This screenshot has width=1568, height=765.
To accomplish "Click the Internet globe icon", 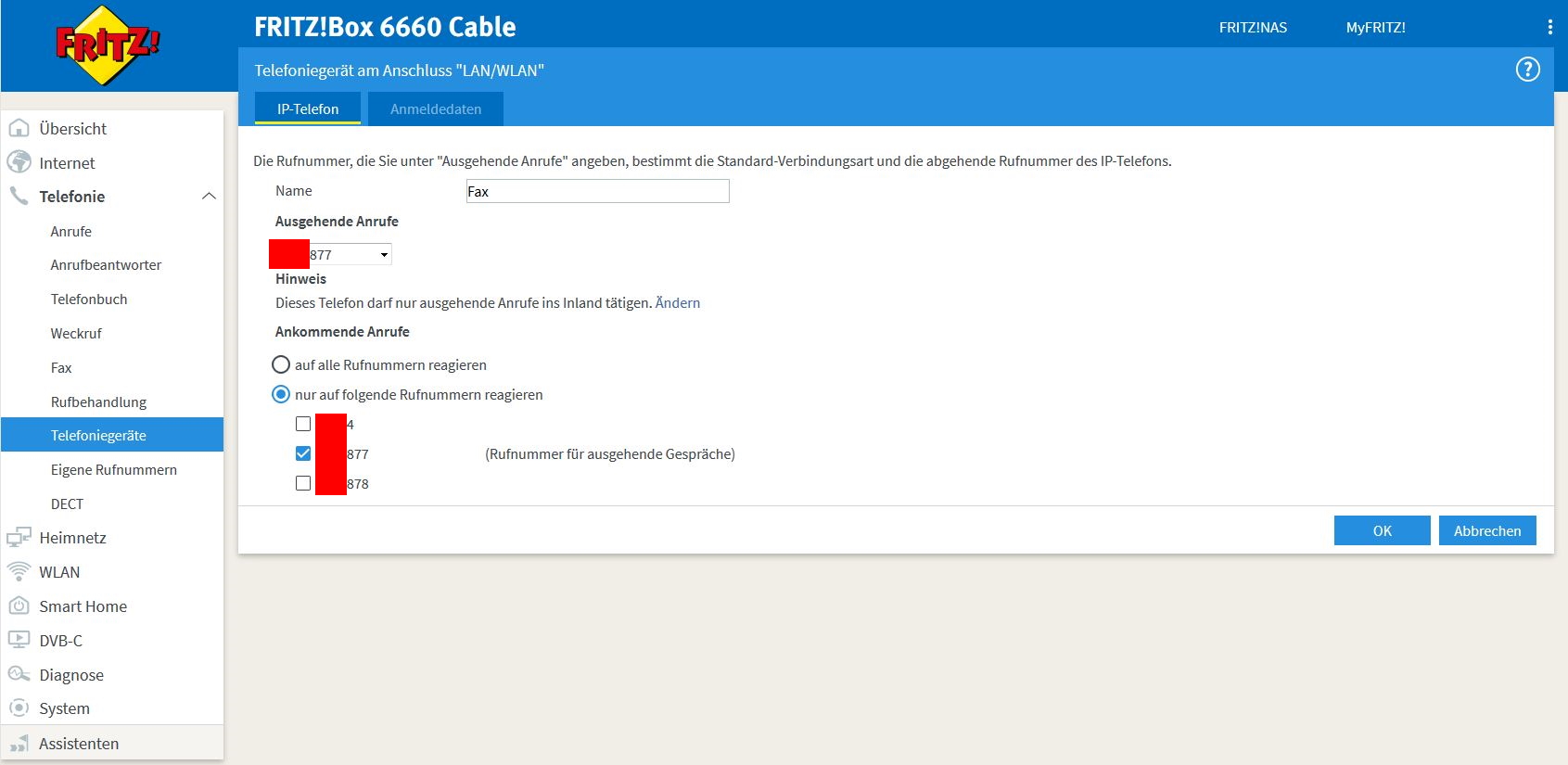I will (19, 162).
